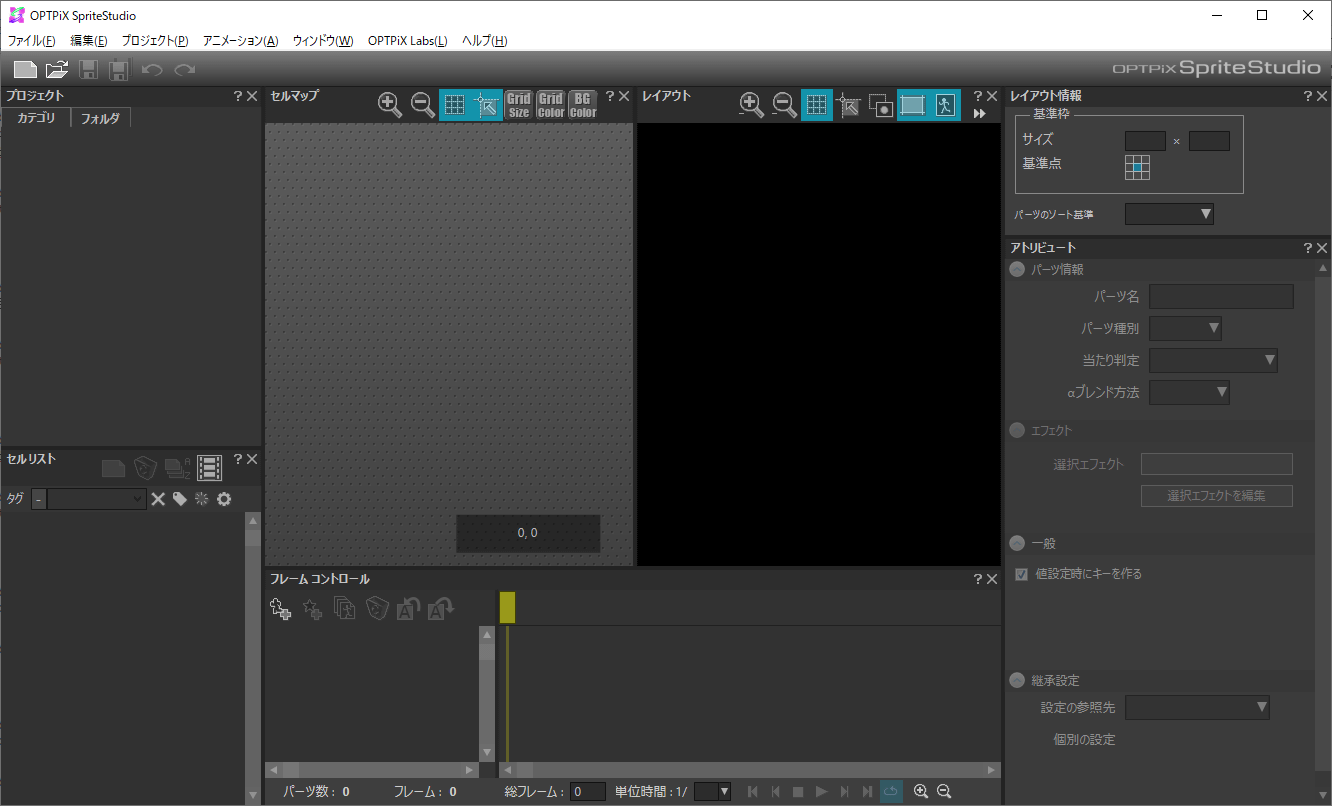Open パーツ種別 dropdown
Screen dimensions: 1332x806
tap(1186, 328)
